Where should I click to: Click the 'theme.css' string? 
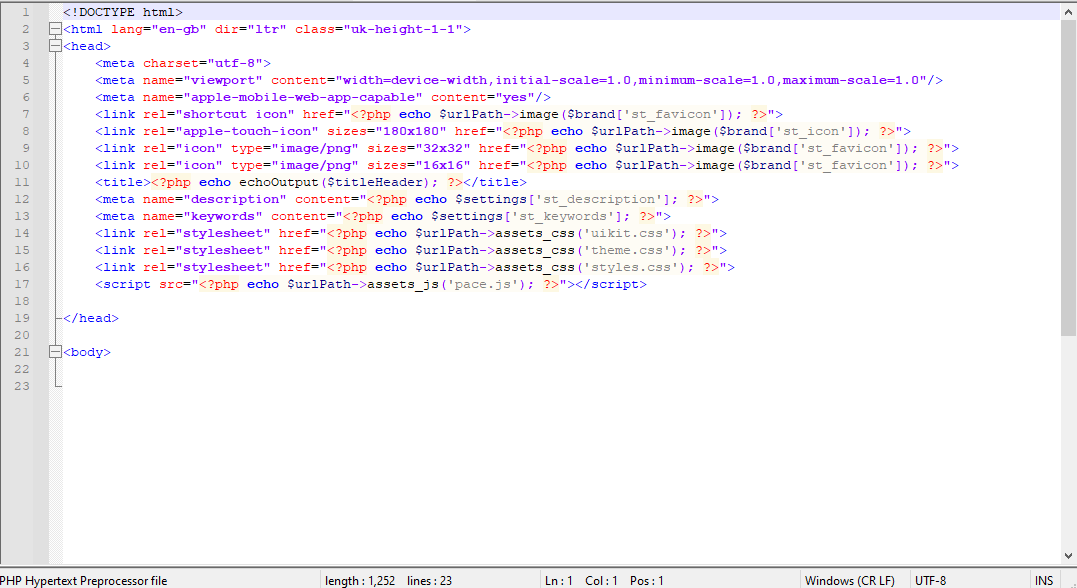coord(631,250)
